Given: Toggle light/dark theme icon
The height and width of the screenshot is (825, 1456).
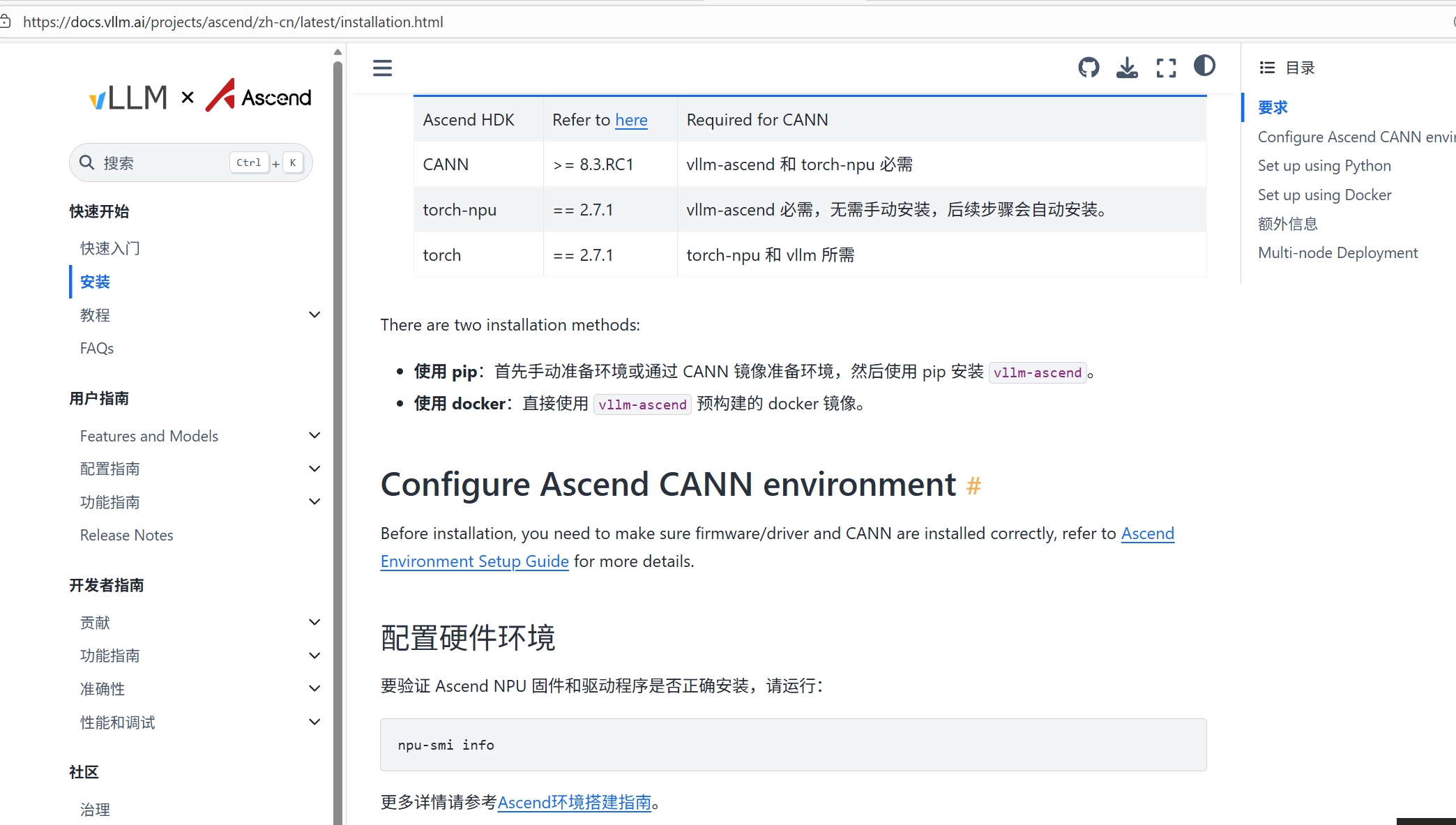Looking at the screenshot, I should coord(1204,66).
